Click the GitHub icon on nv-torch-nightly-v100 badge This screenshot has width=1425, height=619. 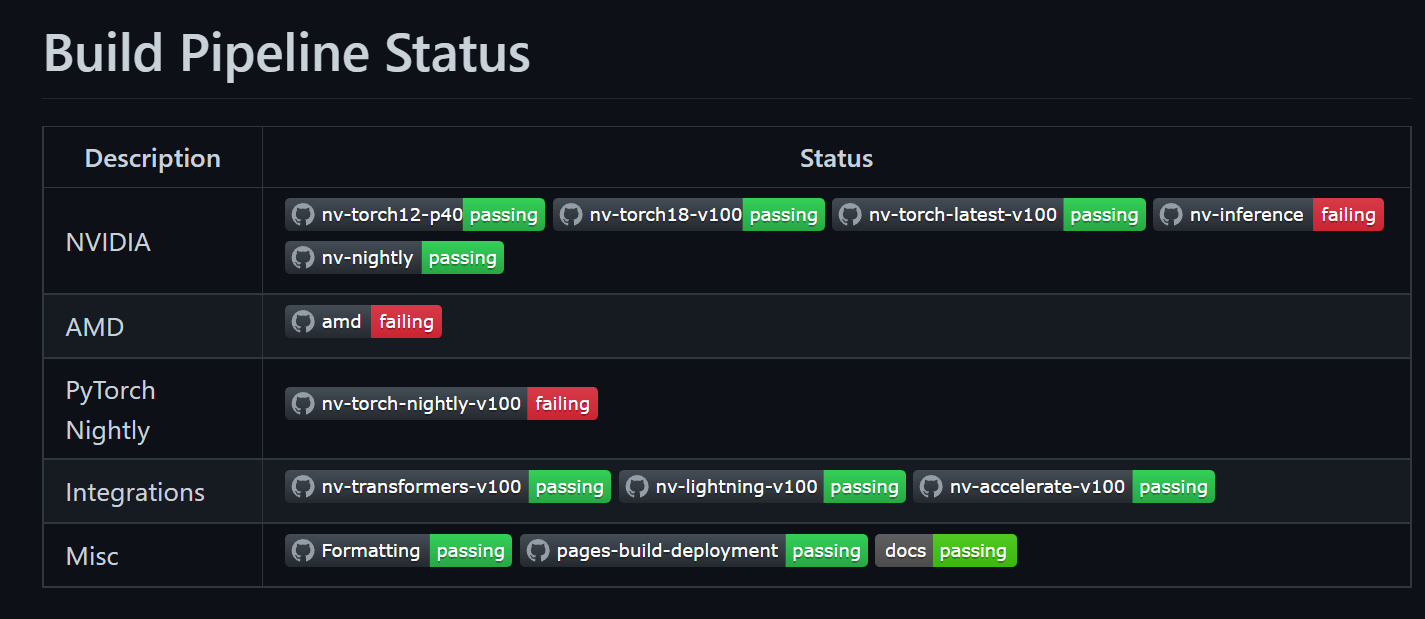click(302, 404)
